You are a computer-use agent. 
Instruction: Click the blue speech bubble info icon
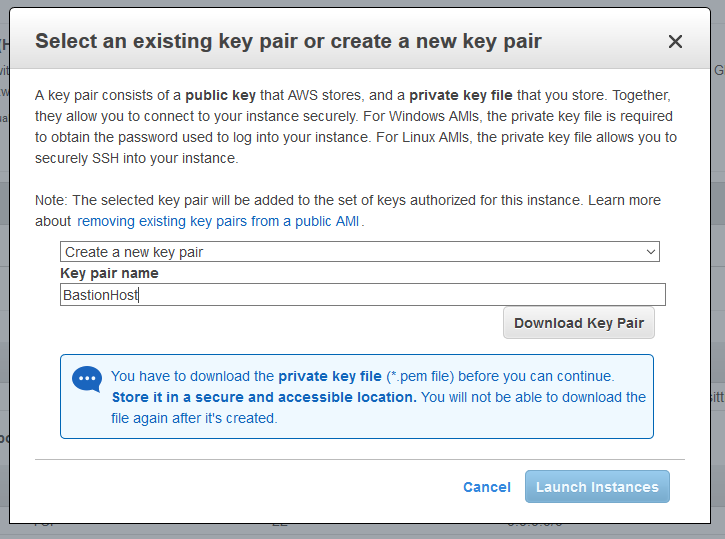pos(87,379)
